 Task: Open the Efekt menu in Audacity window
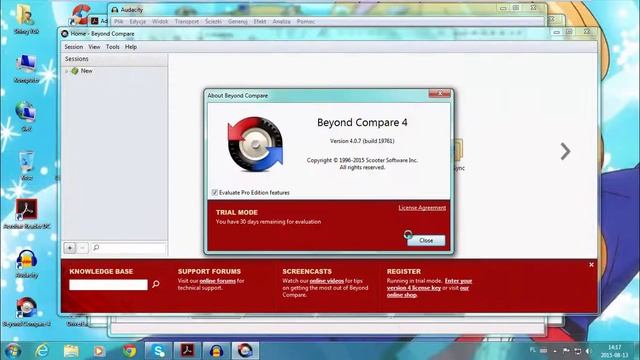260,22
